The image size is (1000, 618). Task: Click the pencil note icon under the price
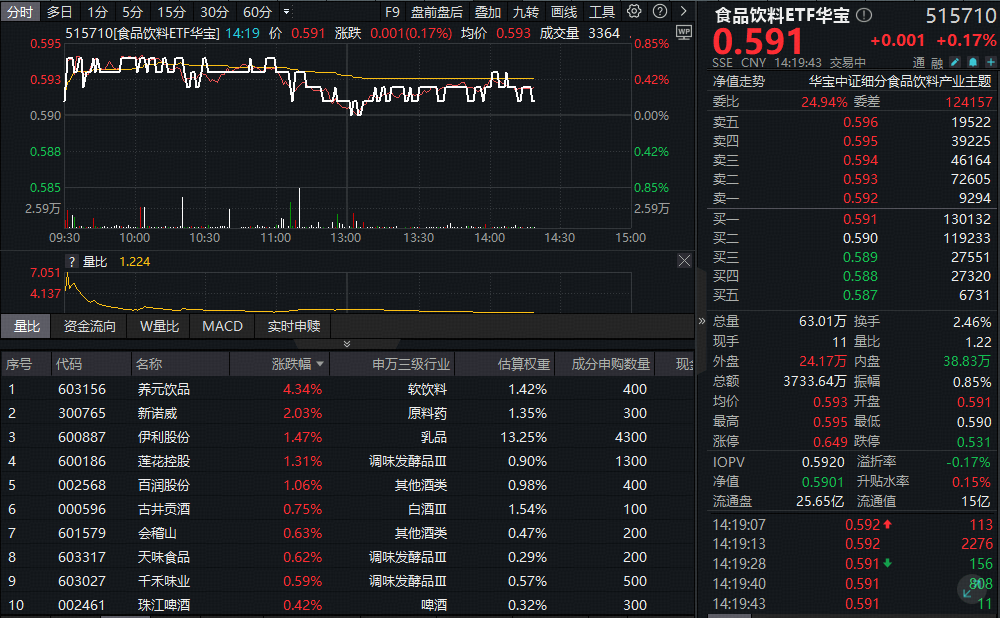(956, 62)
